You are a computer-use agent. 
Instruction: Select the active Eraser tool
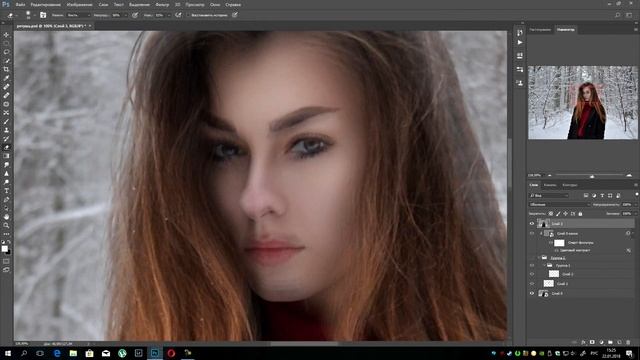[6, 147]
